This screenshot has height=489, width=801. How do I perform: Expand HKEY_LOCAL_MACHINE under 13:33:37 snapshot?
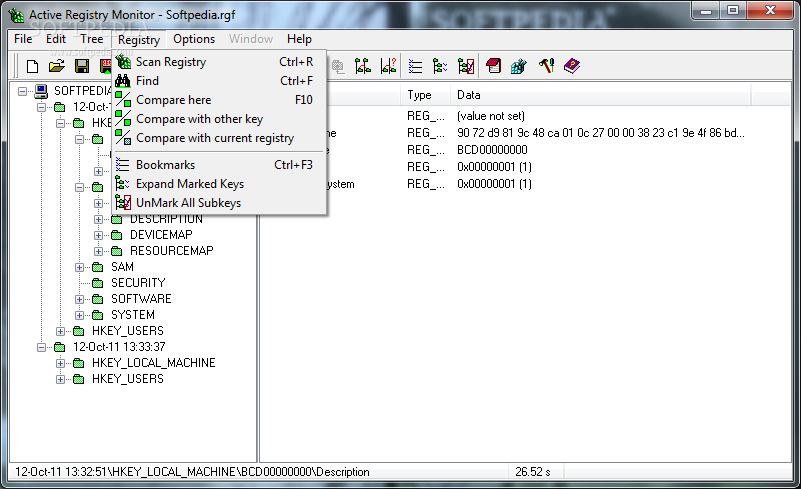click(x=60, y=363)
